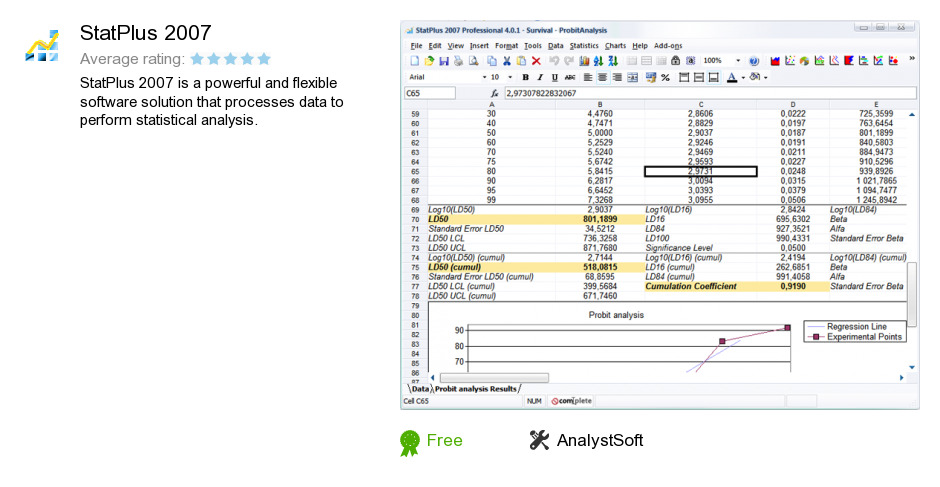The width and height of the screenshot is (940, 487).
Task: Click the Copy icon
Action: [492, 61]
